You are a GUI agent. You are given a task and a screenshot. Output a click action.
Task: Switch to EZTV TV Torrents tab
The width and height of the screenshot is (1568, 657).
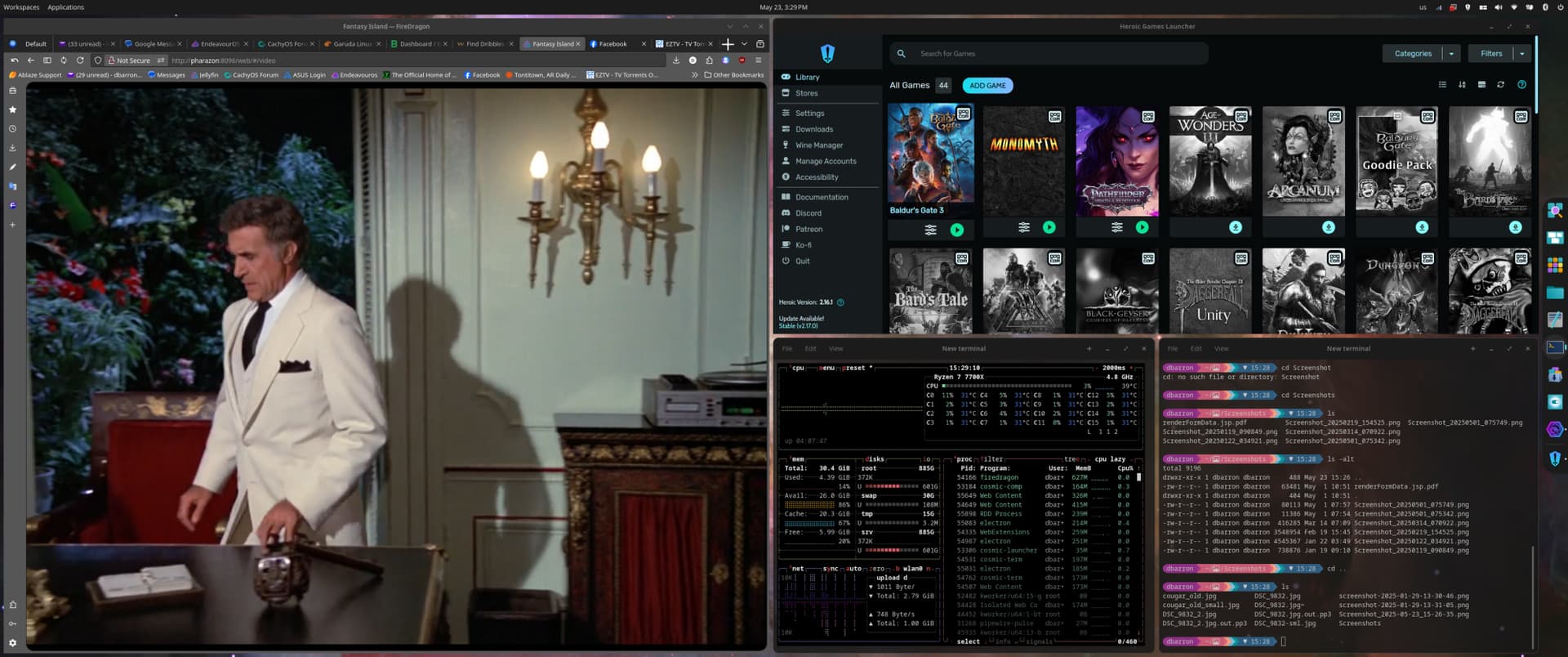coord(684,44)
